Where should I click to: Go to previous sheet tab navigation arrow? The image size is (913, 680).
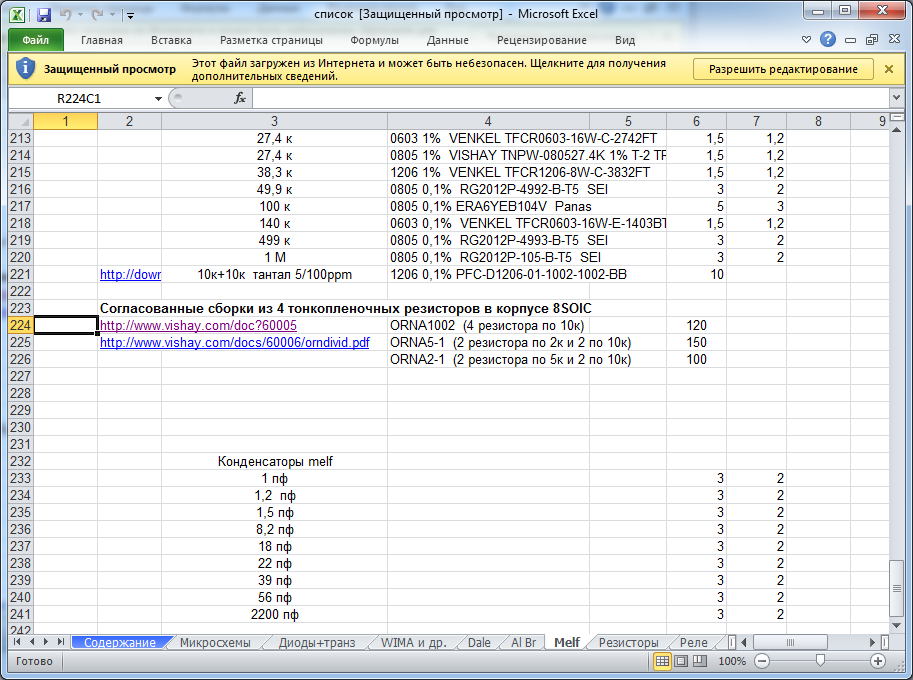point(31,642)
